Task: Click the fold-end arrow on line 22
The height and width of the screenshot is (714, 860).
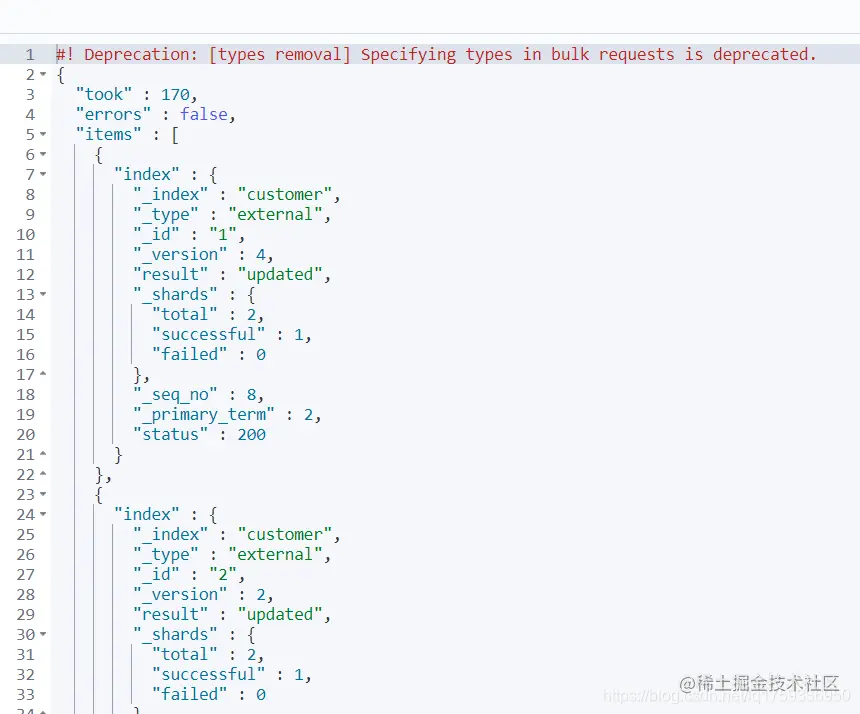Action: [x=43, y=474]
